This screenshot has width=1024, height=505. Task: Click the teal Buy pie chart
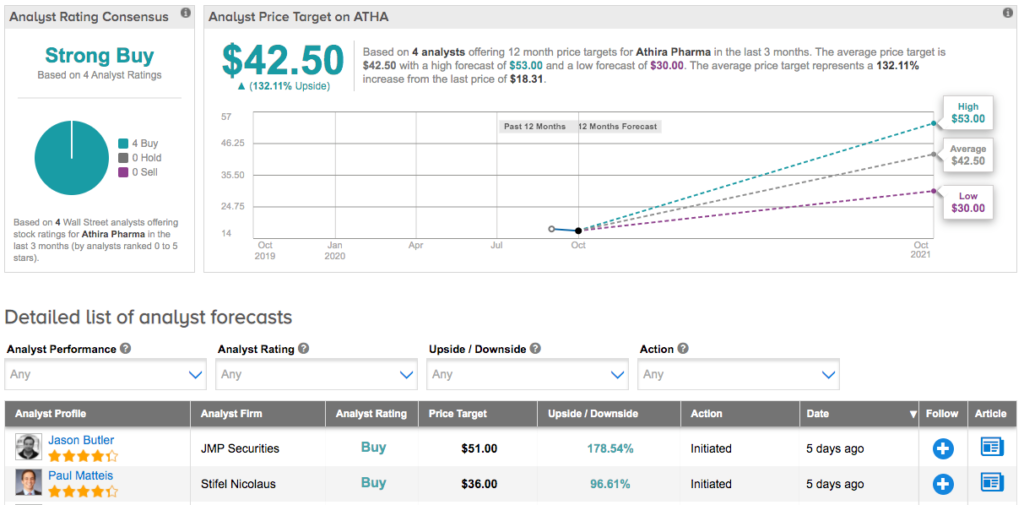(x=72, y=158)
